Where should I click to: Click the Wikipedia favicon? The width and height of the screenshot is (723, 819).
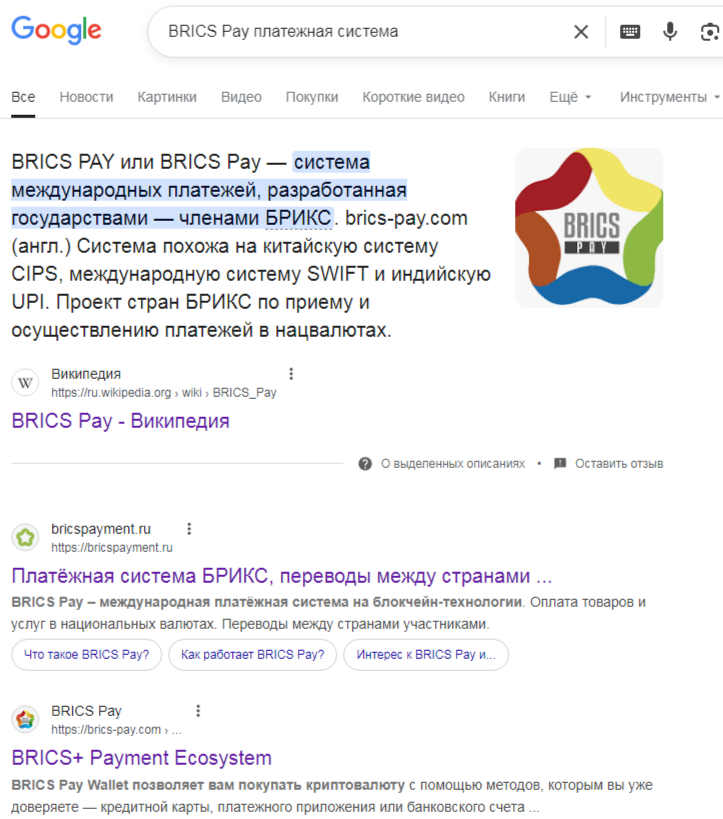(25, 383)
